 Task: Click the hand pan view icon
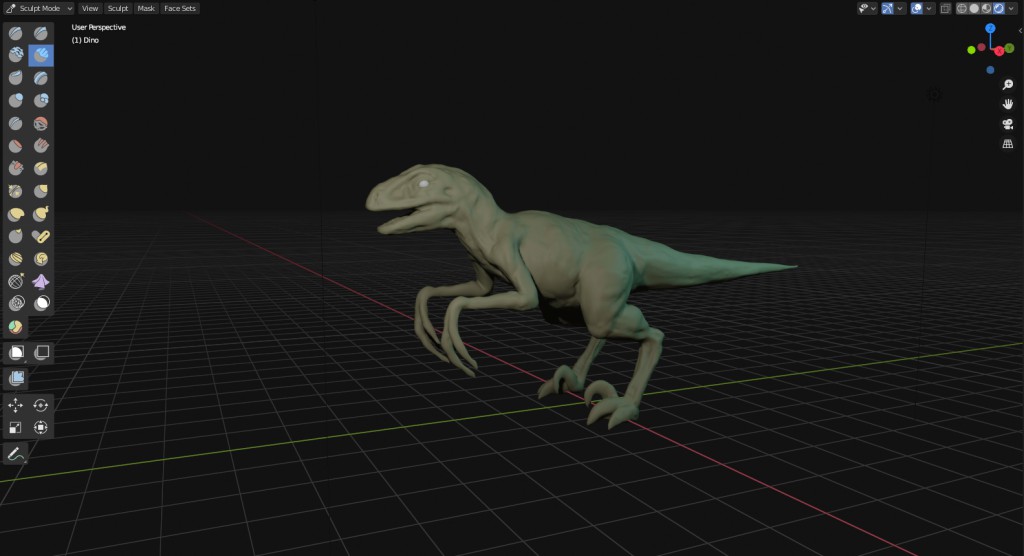tap(1008, 104)
